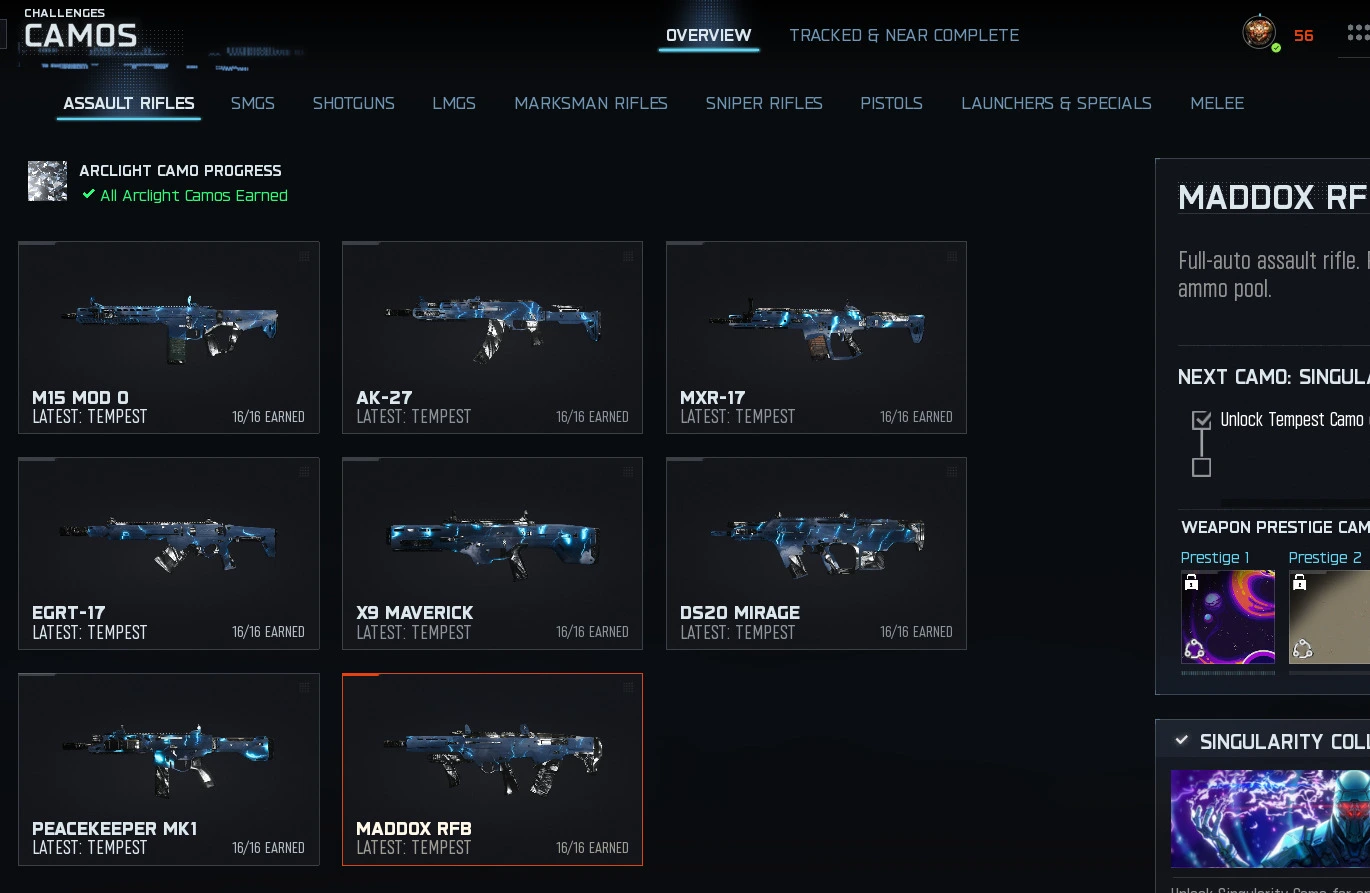Open the Tracked & Near Complete tab

[904, 35]
